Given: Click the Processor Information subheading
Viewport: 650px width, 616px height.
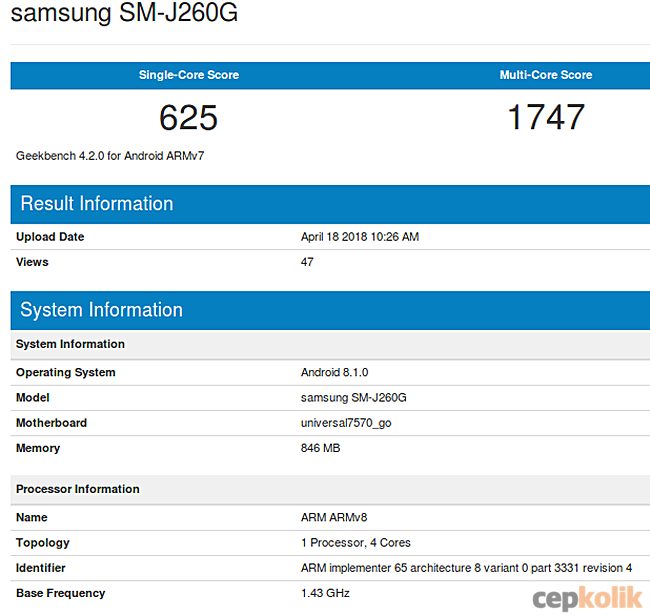Looking at the screenshot, I should [x=78, y=489].
